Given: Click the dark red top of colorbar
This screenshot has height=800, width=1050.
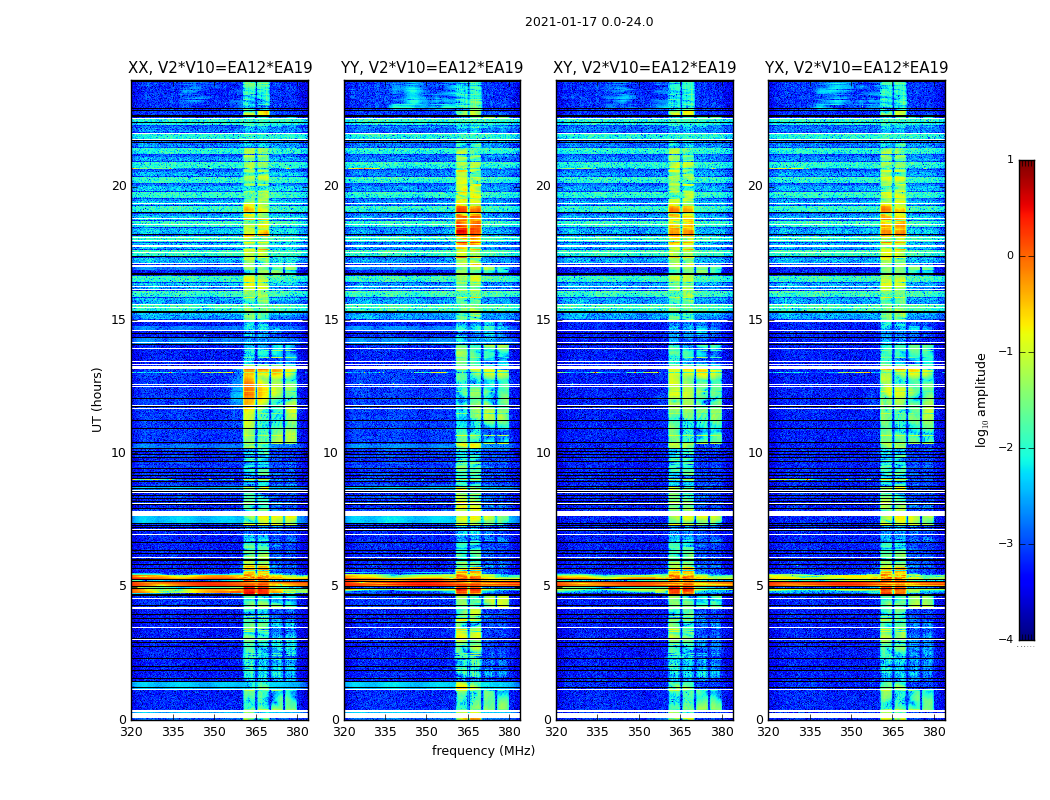Looking at the screenshot, I should point(1026,165).
